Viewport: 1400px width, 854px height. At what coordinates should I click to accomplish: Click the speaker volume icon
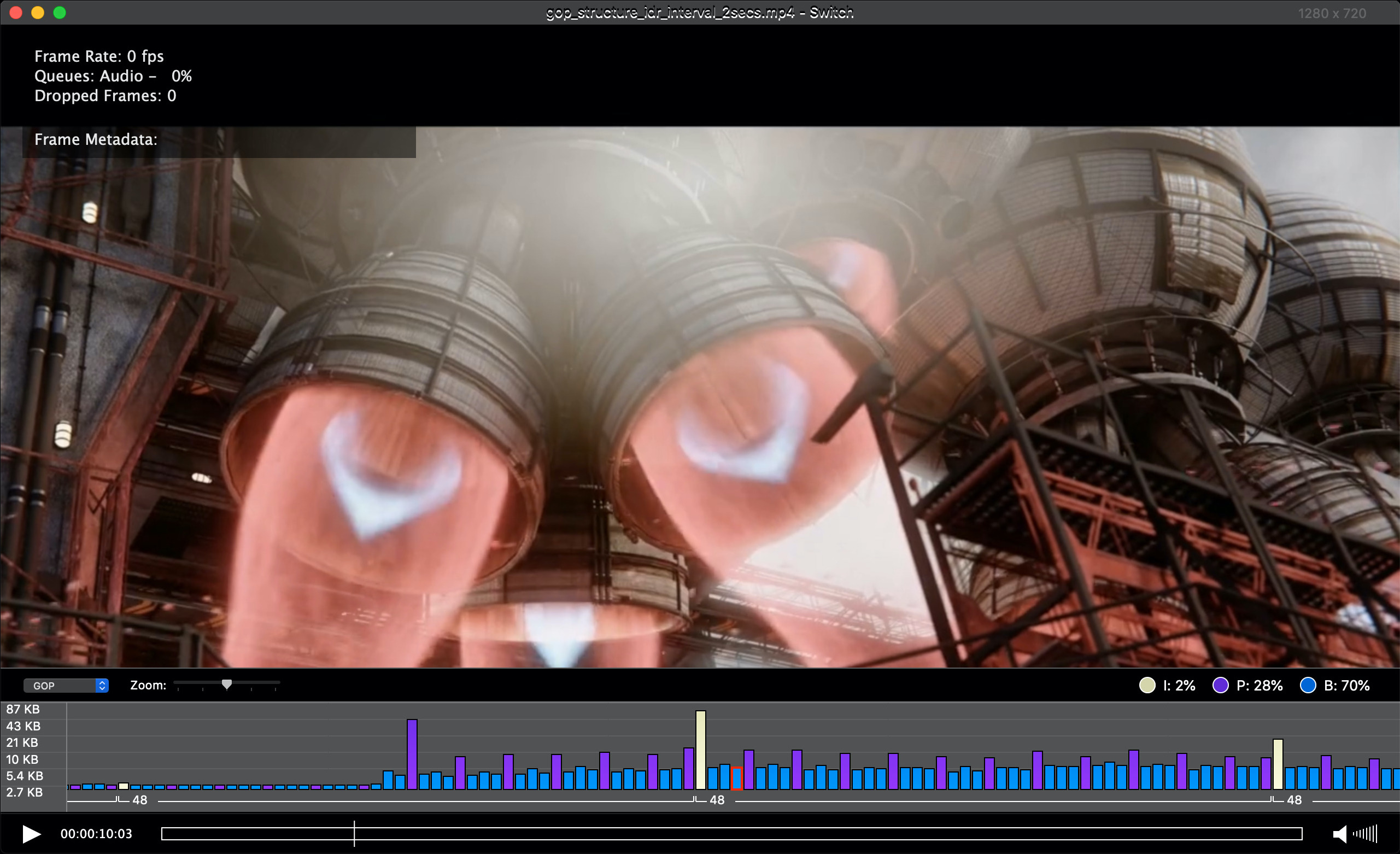click(x=1340, y=834)
